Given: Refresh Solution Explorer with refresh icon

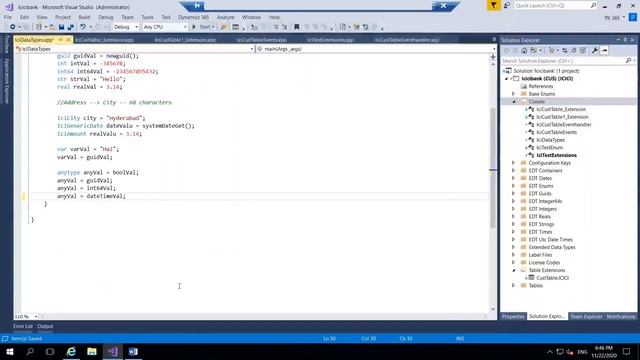Looking at the screenshot, I should pos(573,51).
